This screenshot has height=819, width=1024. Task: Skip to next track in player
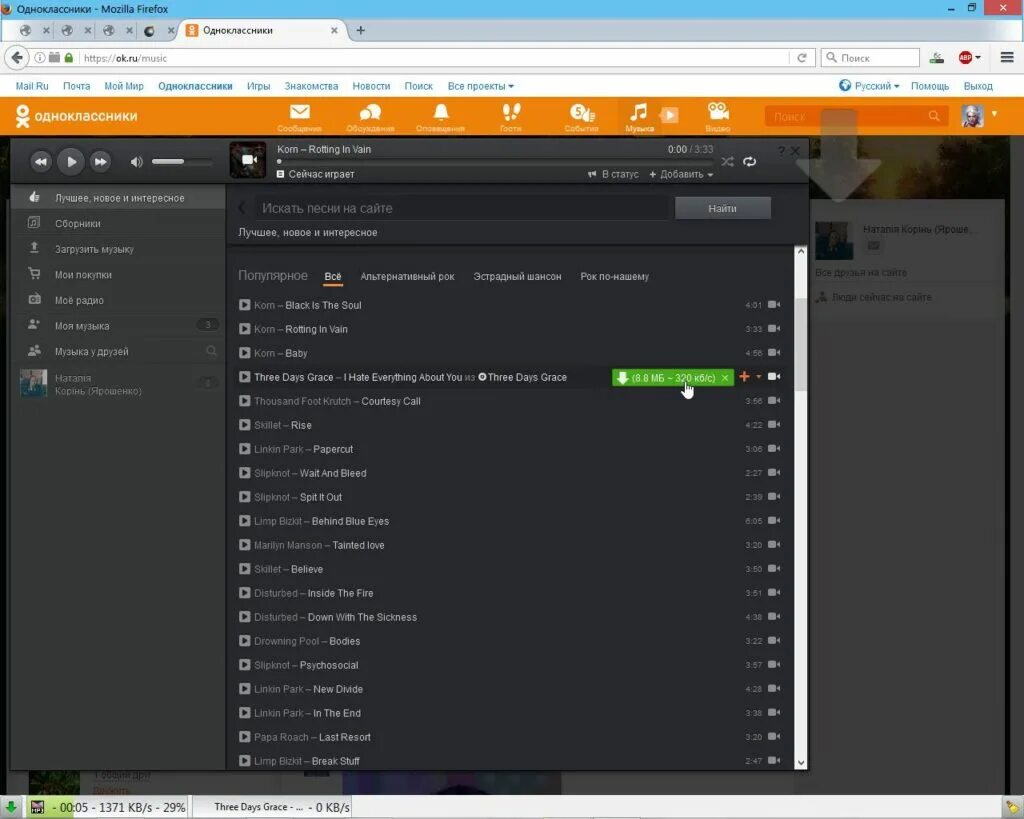[100, 162]
